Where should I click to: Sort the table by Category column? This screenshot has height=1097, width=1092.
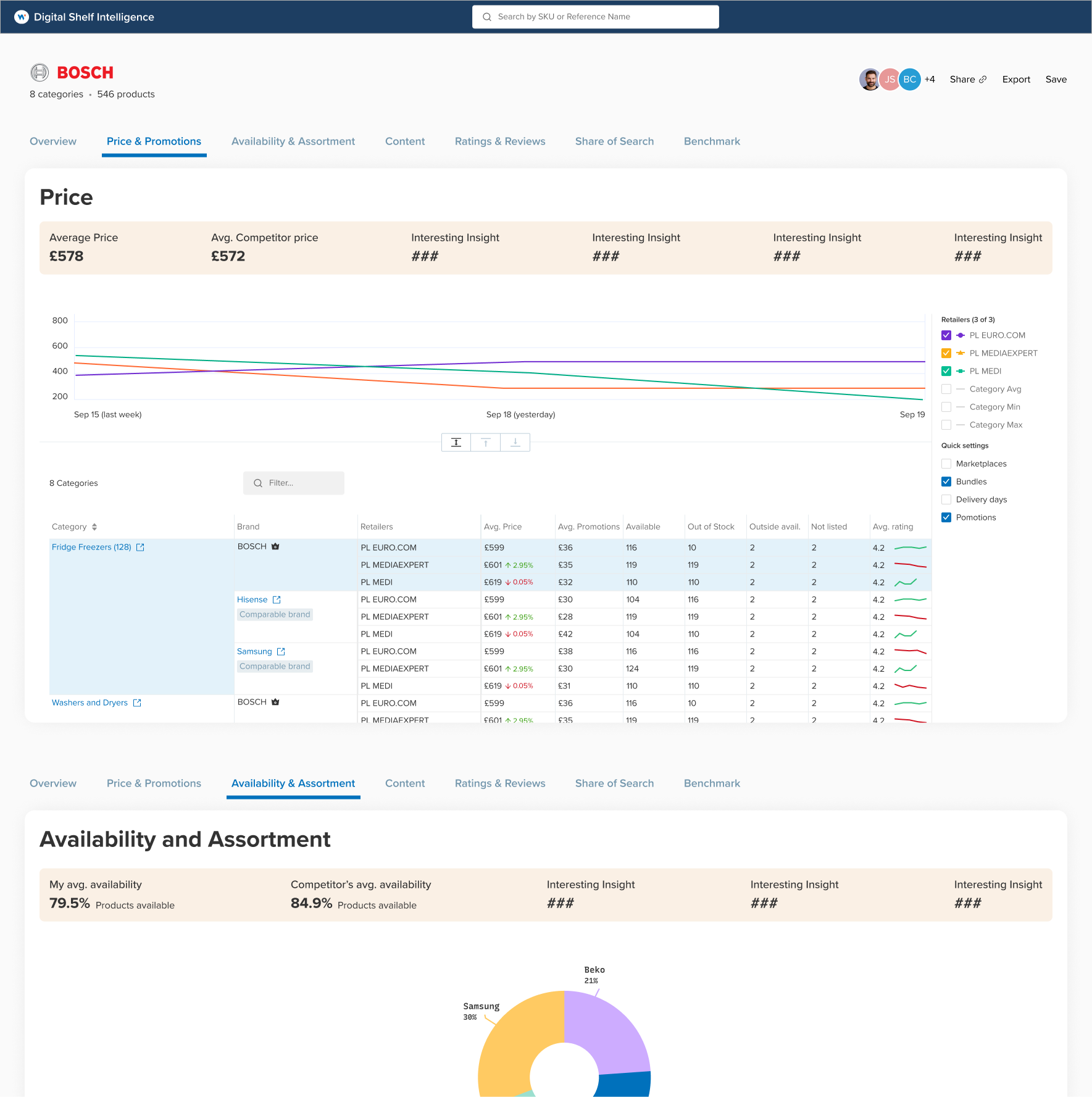[x=94, y=527]
